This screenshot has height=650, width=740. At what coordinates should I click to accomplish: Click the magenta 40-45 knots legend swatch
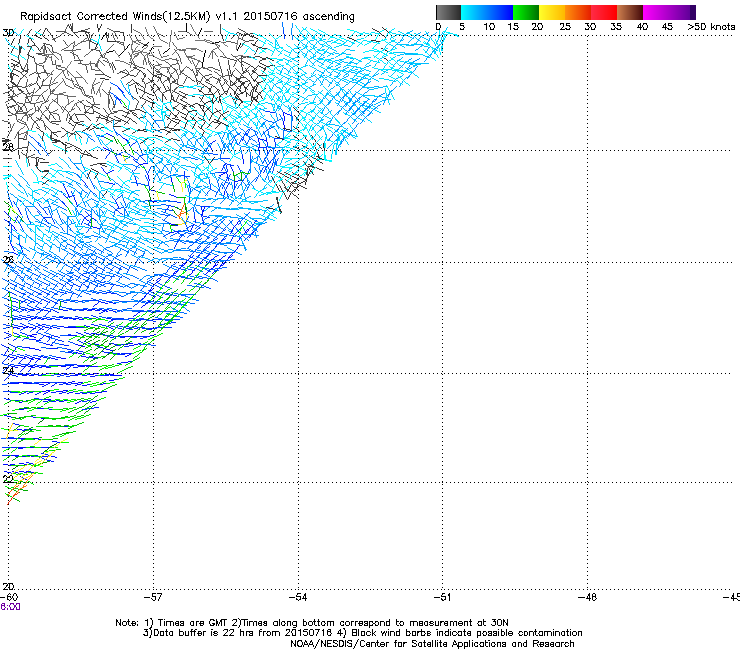click(656, 12)
